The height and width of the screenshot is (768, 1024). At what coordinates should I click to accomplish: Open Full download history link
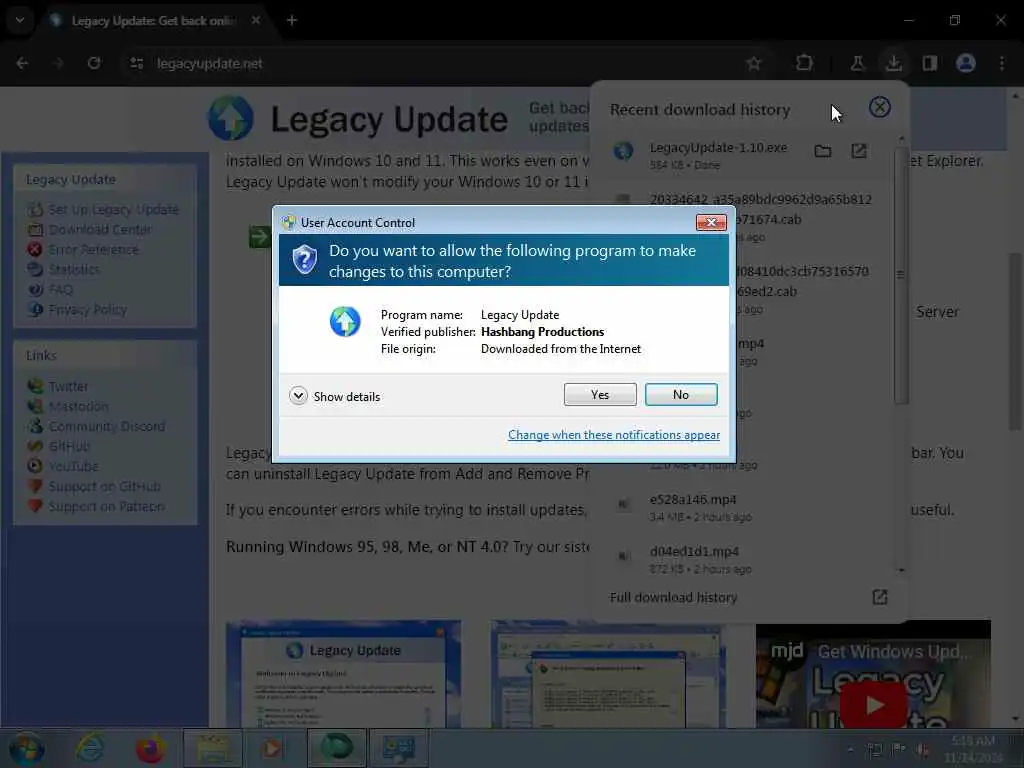point(673,597)
